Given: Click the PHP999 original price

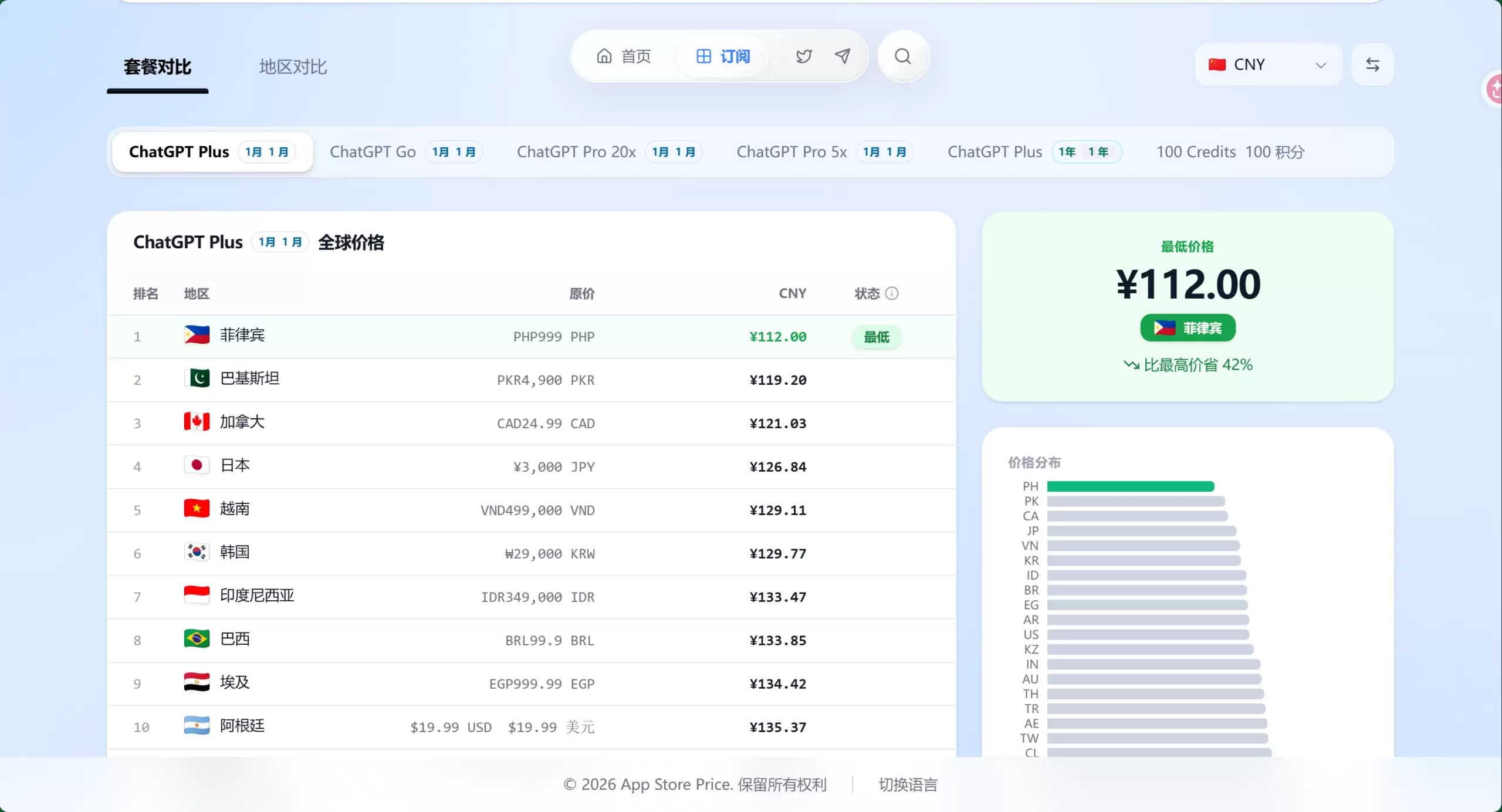Looking at the screenshot, I should coord(554,337).
